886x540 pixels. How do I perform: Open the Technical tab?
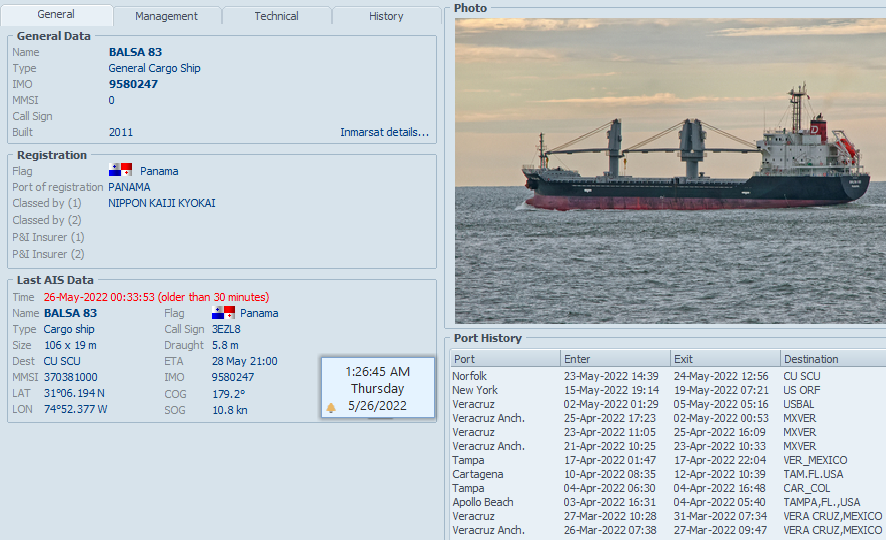[x=276, y=16]
